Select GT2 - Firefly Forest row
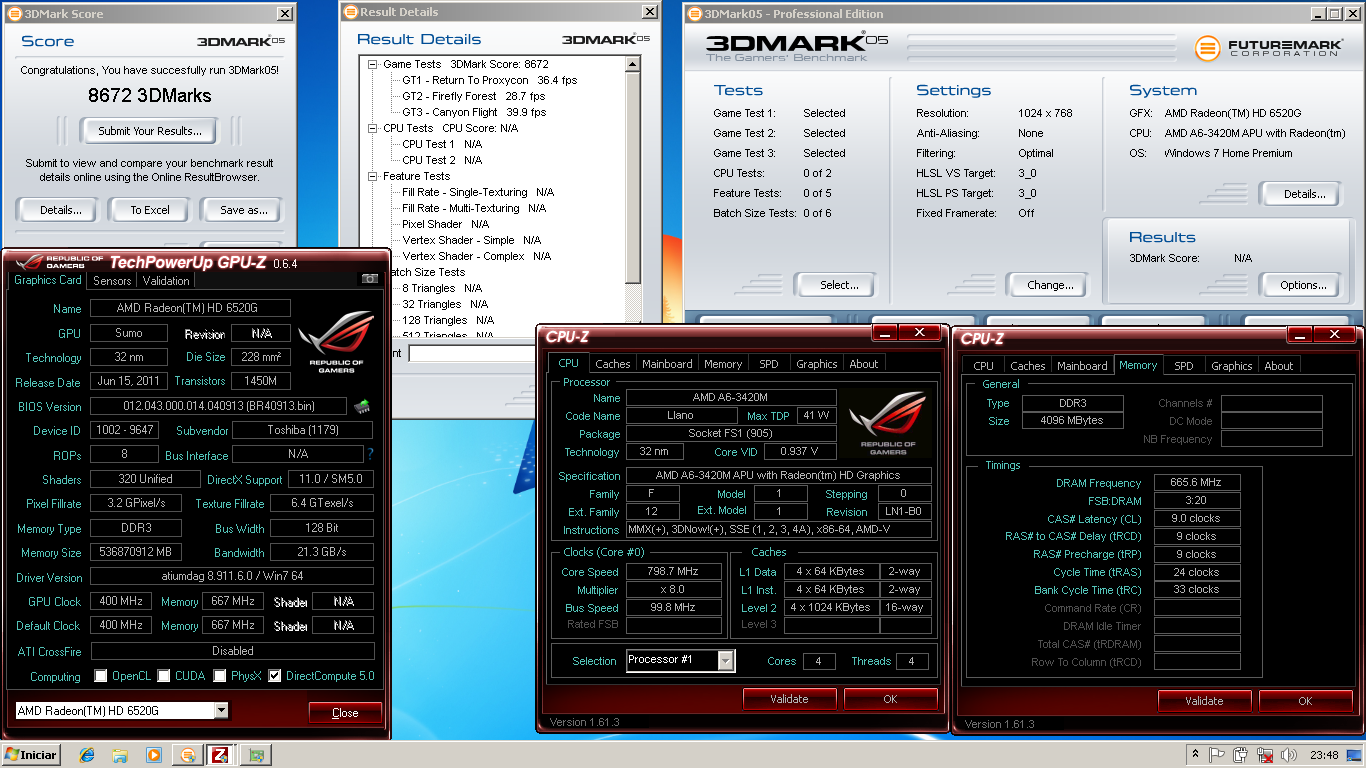Viewport: 1366px width, 768px height. click(x=473, y=96)
